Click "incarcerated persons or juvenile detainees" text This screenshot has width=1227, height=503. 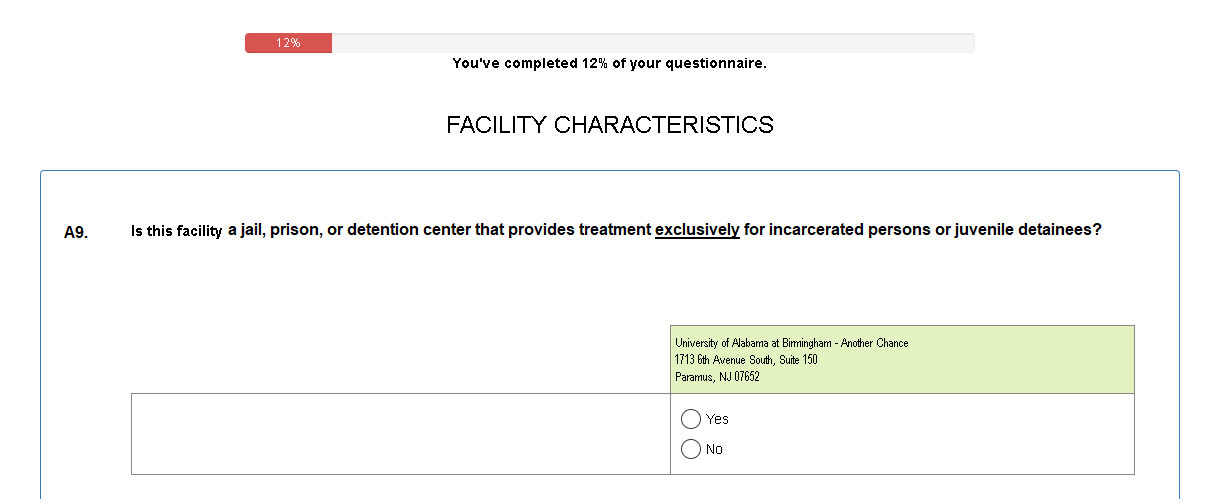click(920, 230)
